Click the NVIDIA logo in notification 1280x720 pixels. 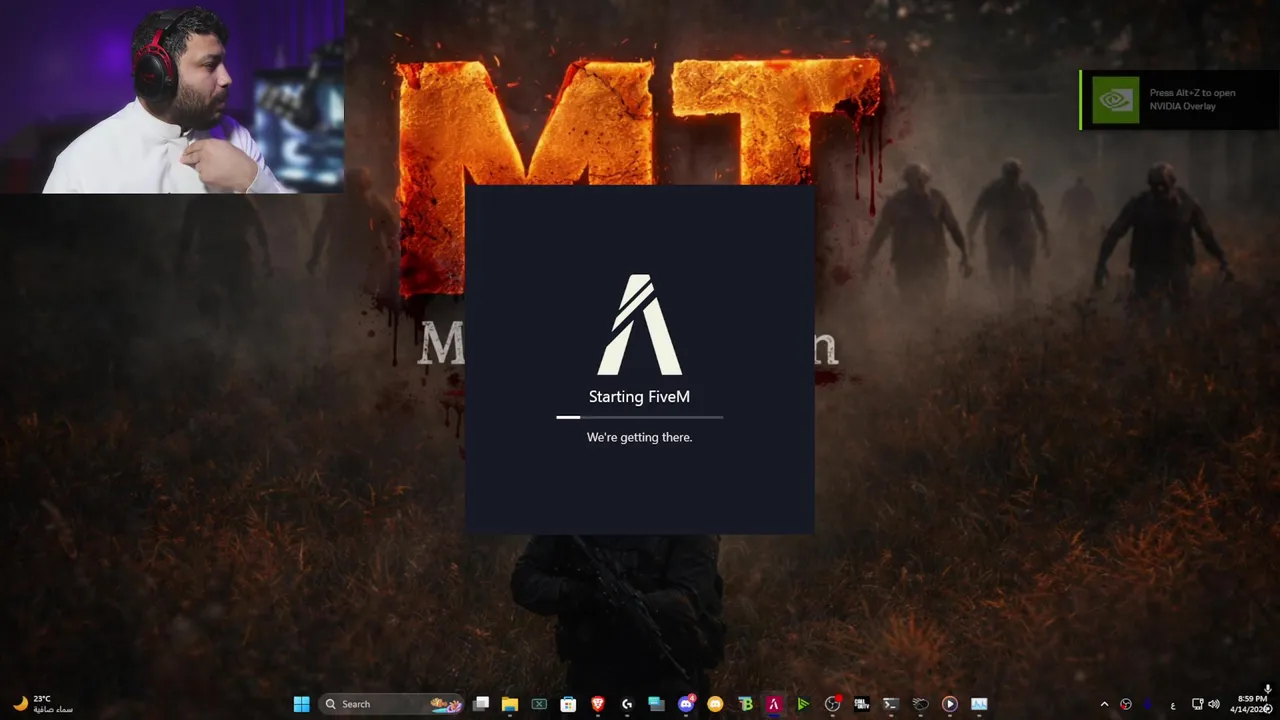click(x=1115, y=100)
